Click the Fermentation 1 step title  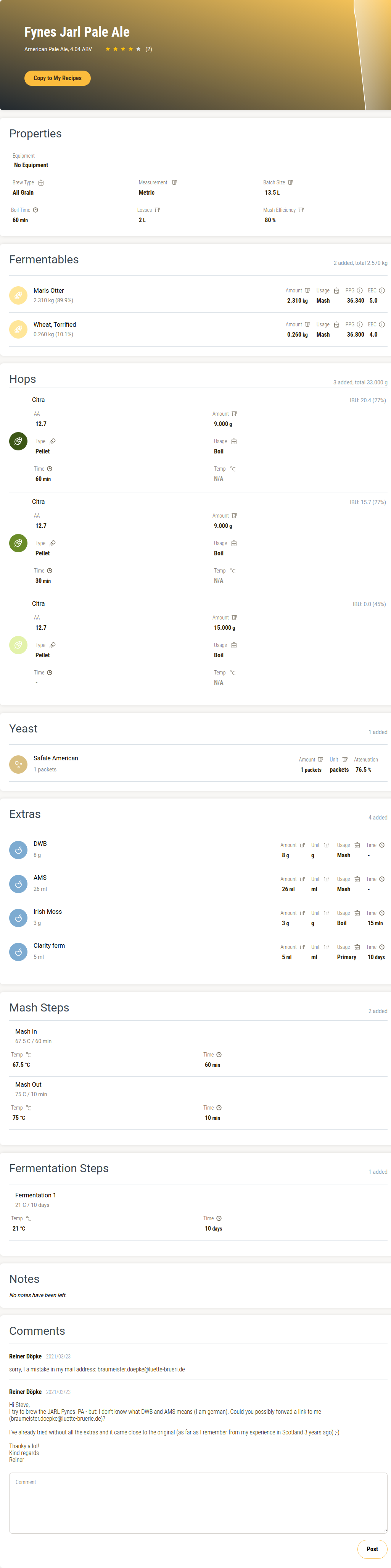click(35, 1195)
